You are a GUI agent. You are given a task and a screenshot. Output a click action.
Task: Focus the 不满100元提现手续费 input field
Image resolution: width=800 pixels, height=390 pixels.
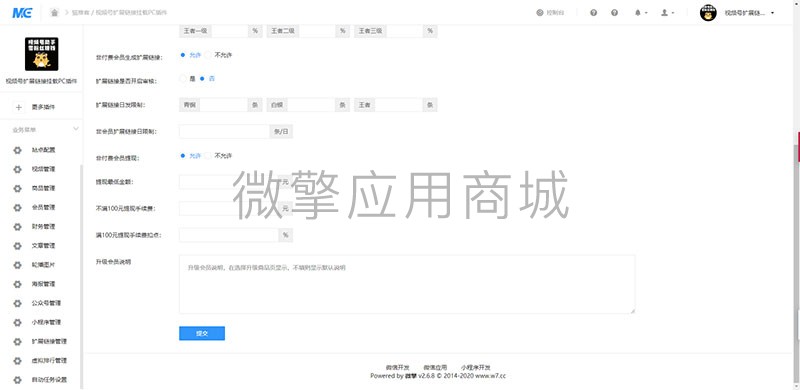pos(229,208)
